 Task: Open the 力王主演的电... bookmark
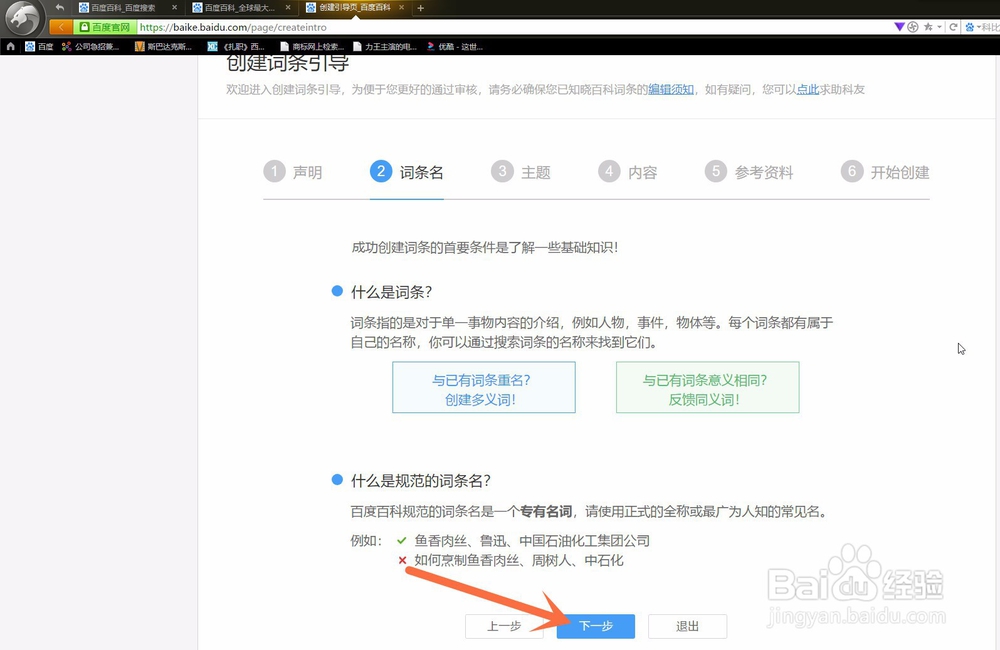coord(385,46)
